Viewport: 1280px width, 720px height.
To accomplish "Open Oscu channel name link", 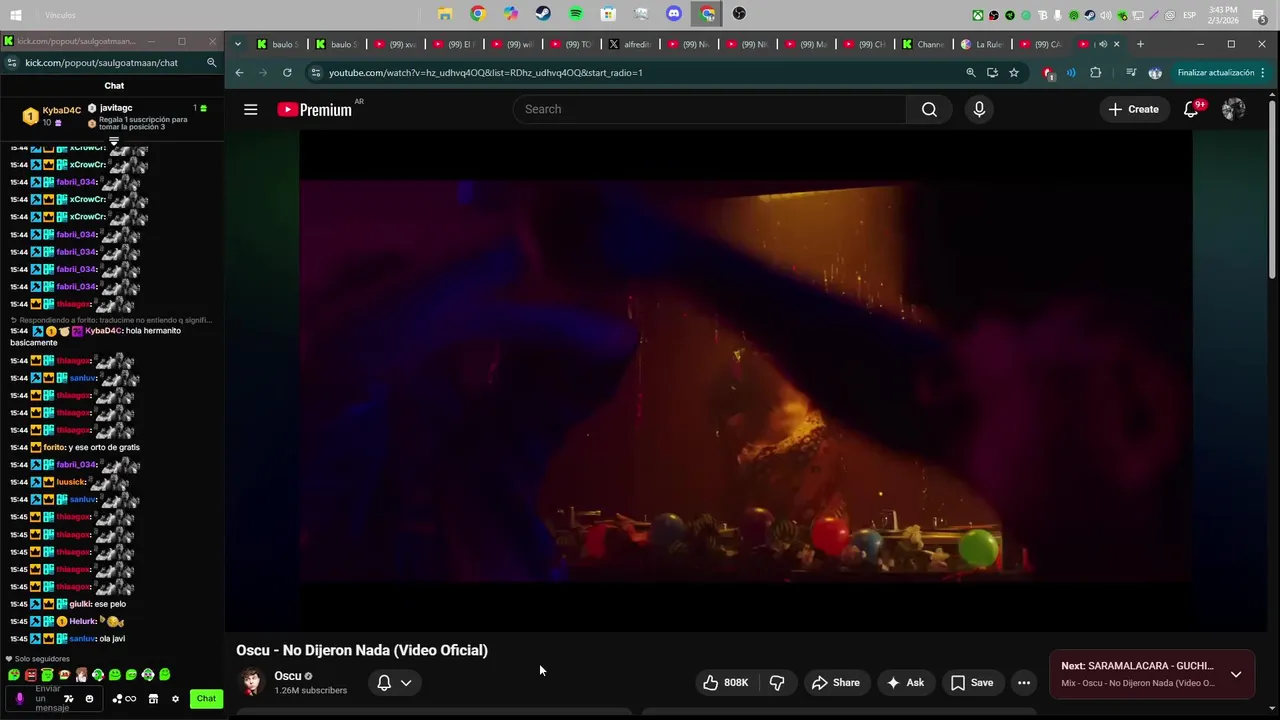I will [288, 676].
